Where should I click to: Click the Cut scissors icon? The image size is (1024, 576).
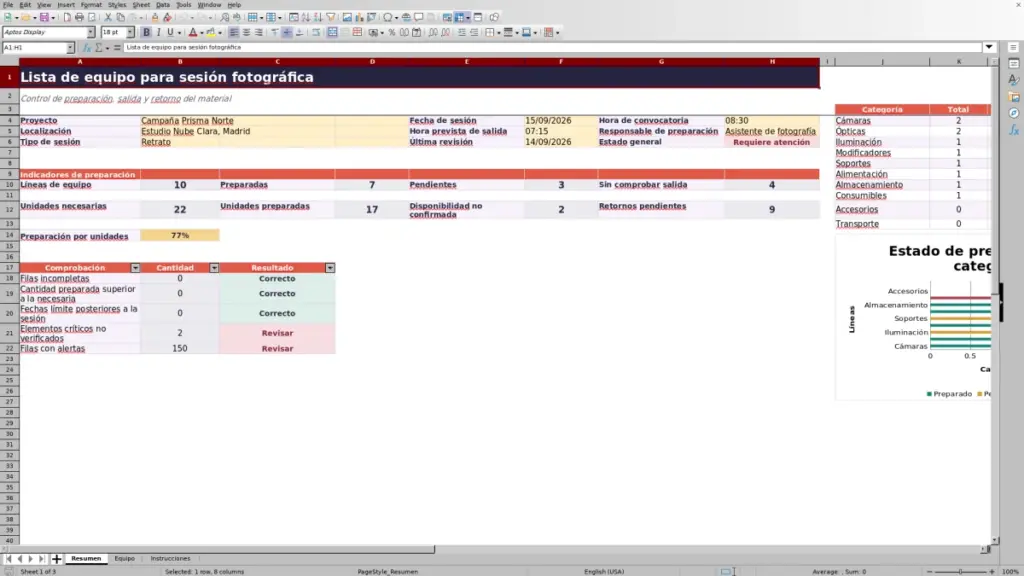point(108,18)
